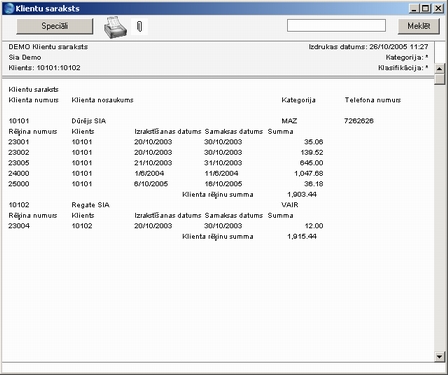Select invoice number 23001
This screenshot has height=375, width=448.
[19, 142]
